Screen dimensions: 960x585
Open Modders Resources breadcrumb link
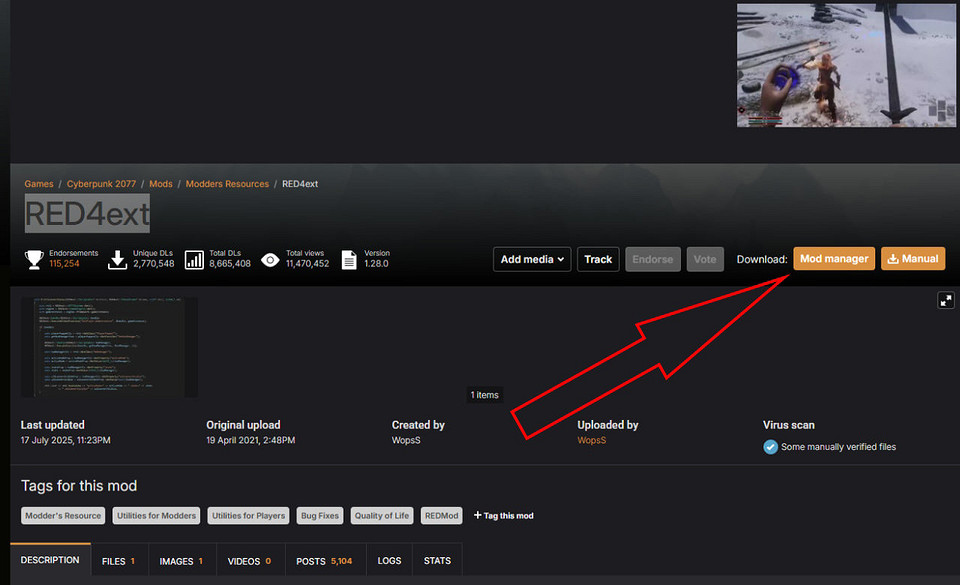click(227, 184)
